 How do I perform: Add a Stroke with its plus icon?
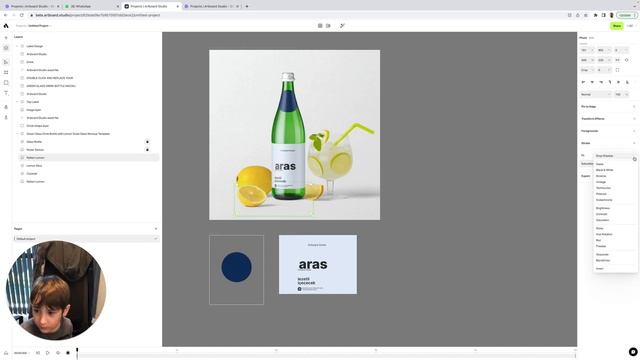click(634, 143)
